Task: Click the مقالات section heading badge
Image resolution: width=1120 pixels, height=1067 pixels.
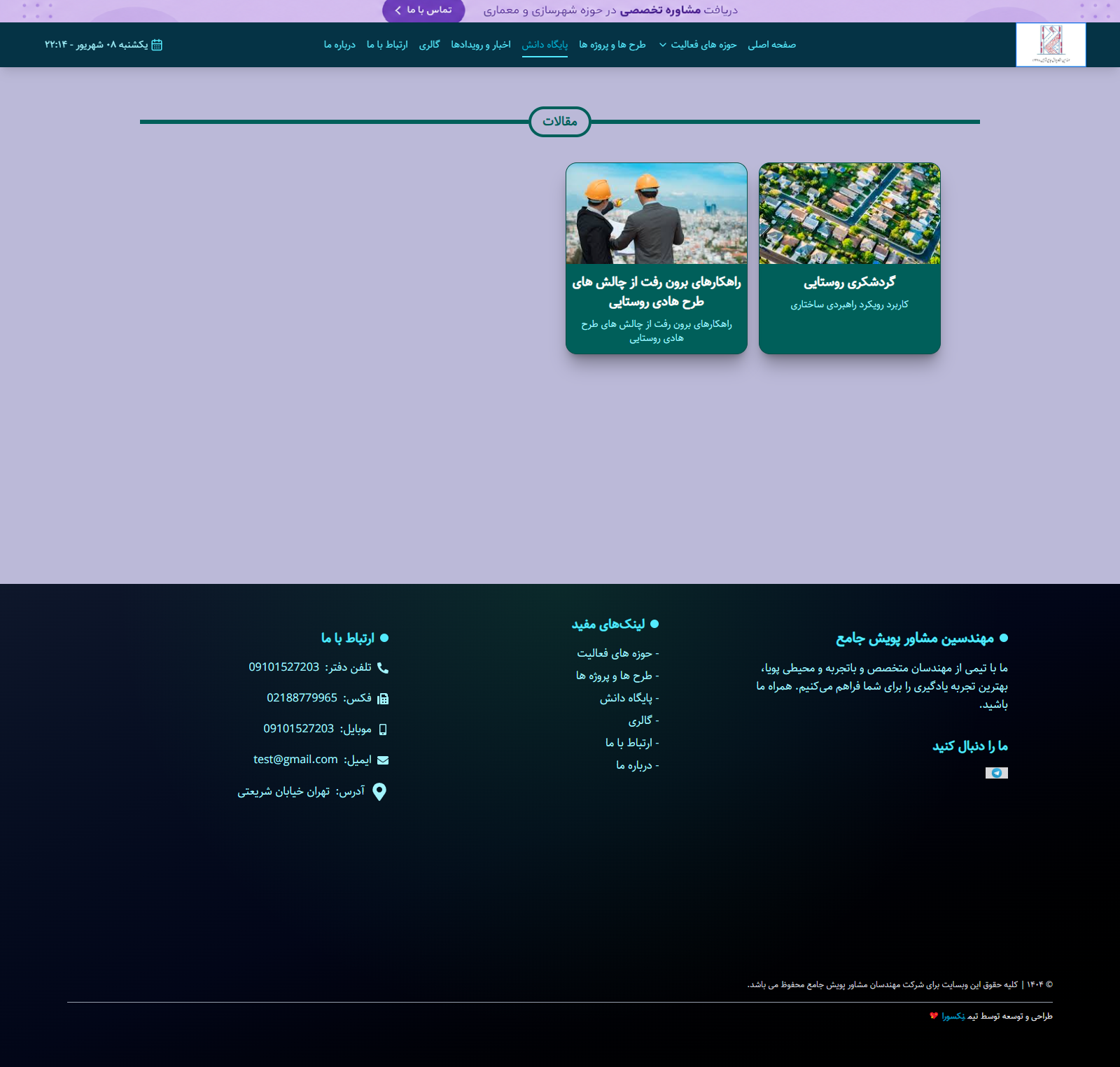Action: pyautogui.click(x=560, y=122)
